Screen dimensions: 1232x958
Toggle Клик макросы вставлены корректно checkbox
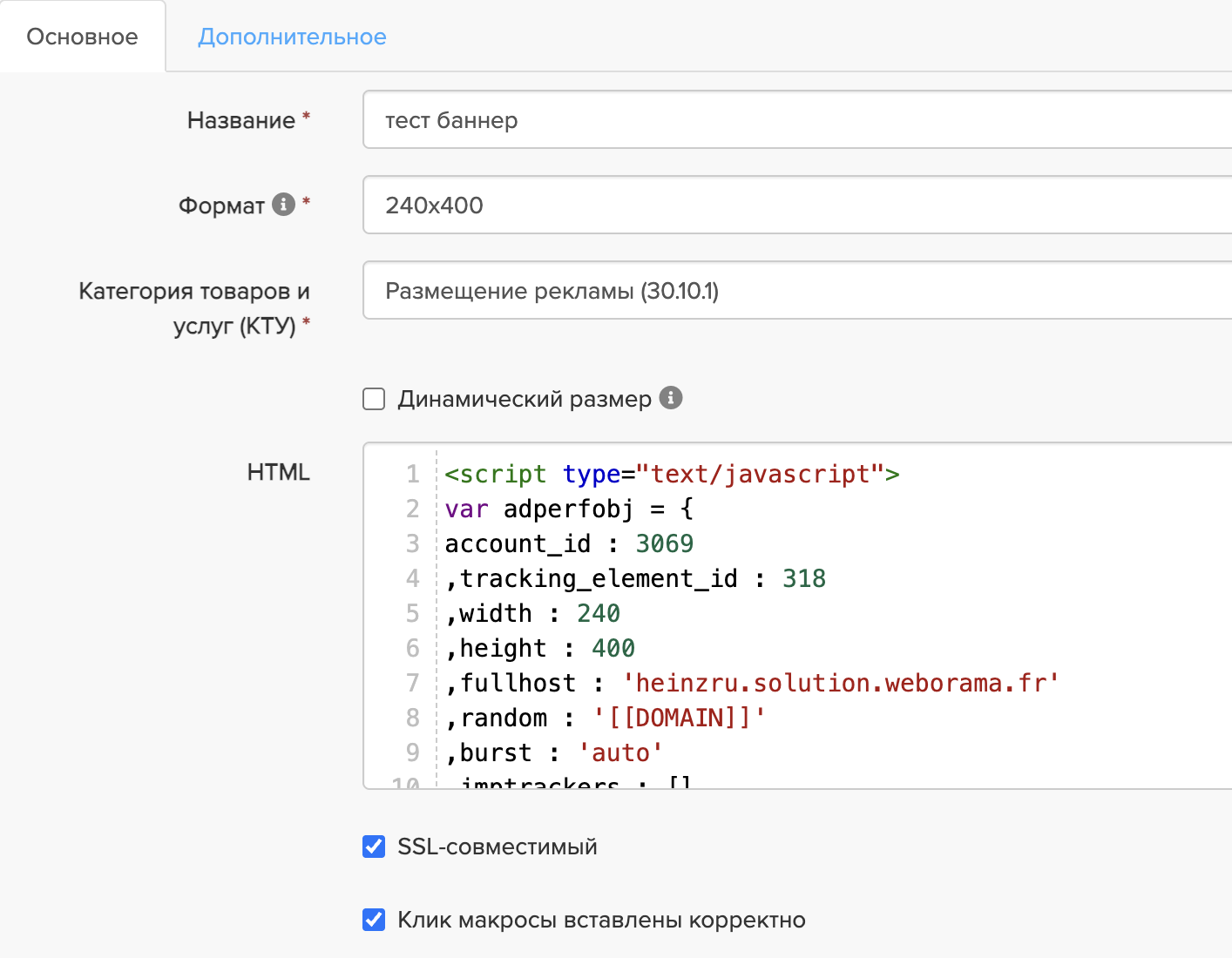374,920
